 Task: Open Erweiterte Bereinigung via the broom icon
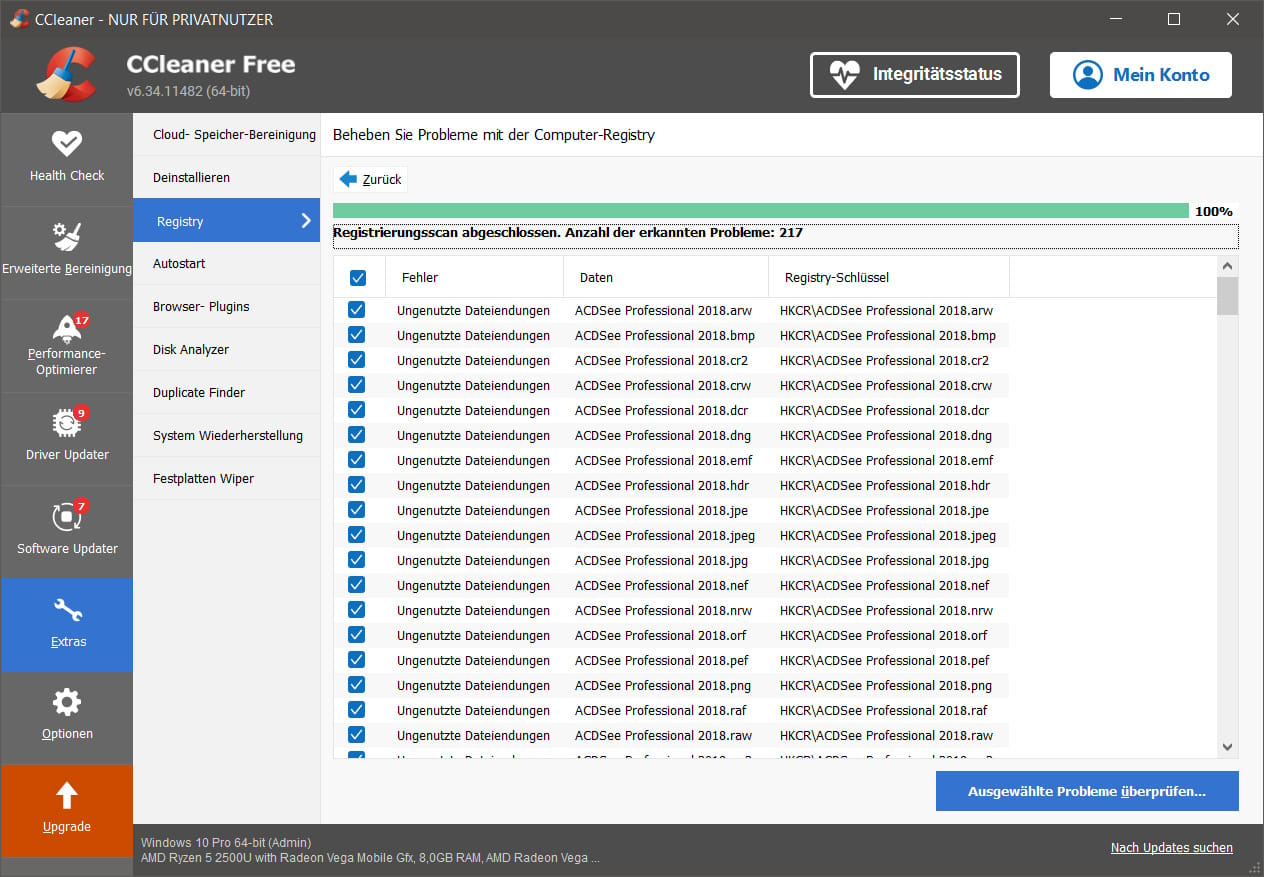[x=66, y=232]
